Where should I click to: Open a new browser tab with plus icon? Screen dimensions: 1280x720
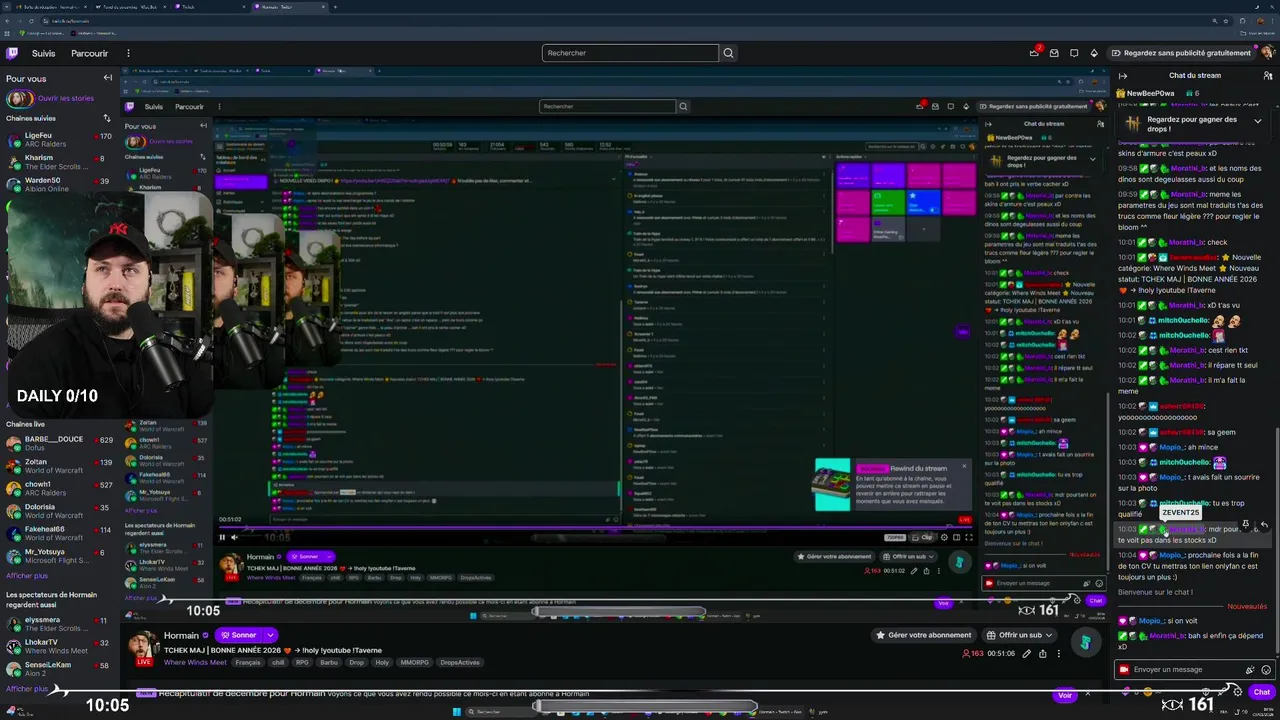point(335,7)
